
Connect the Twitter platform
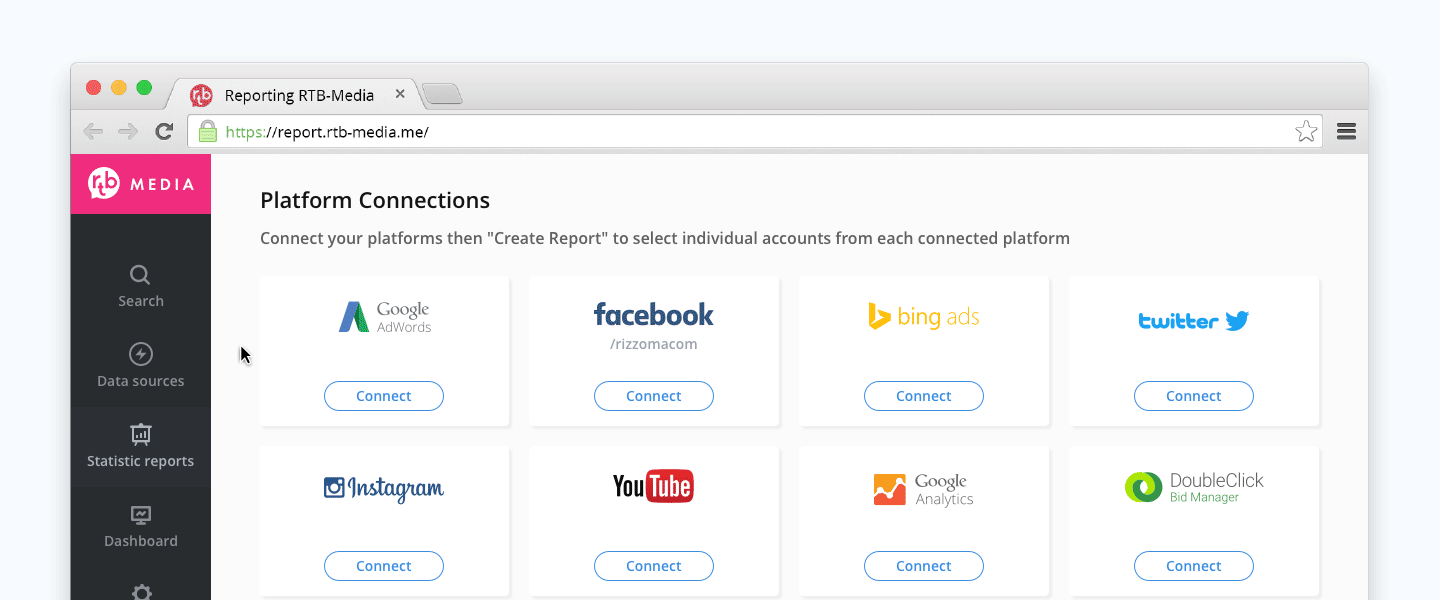[1194, 396]
